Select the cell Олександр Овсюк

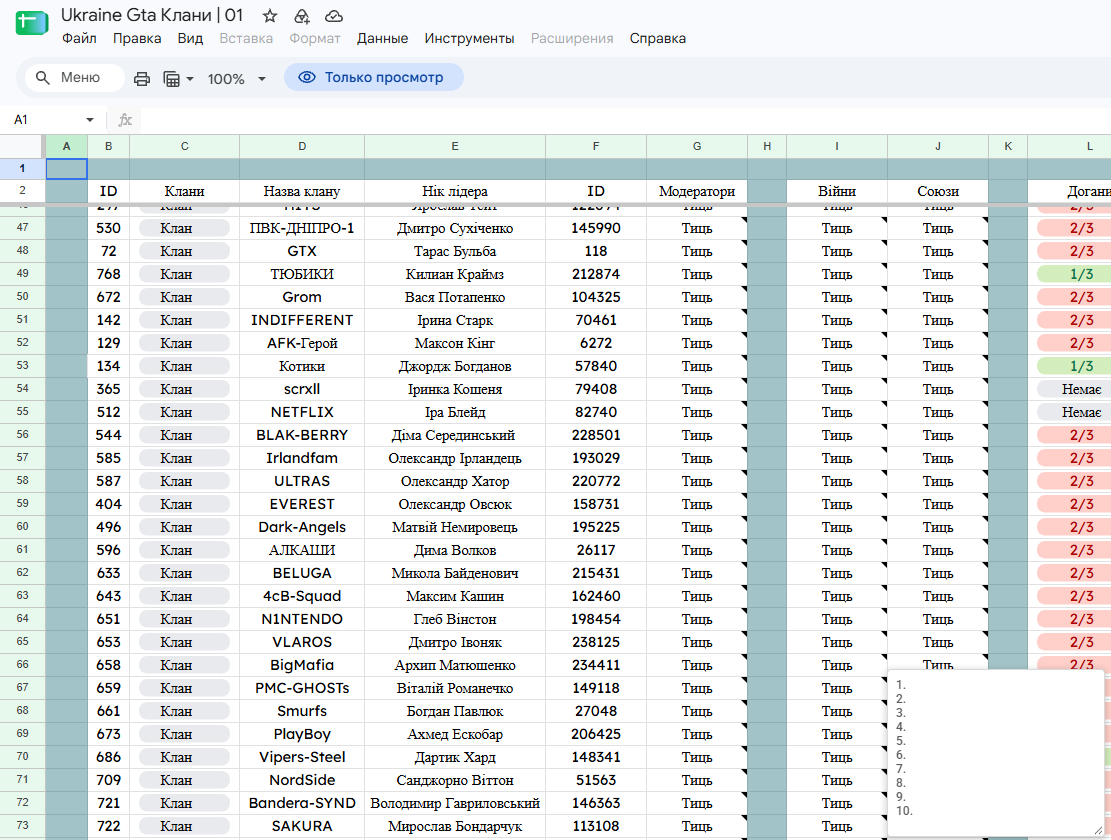pos(455,504)
